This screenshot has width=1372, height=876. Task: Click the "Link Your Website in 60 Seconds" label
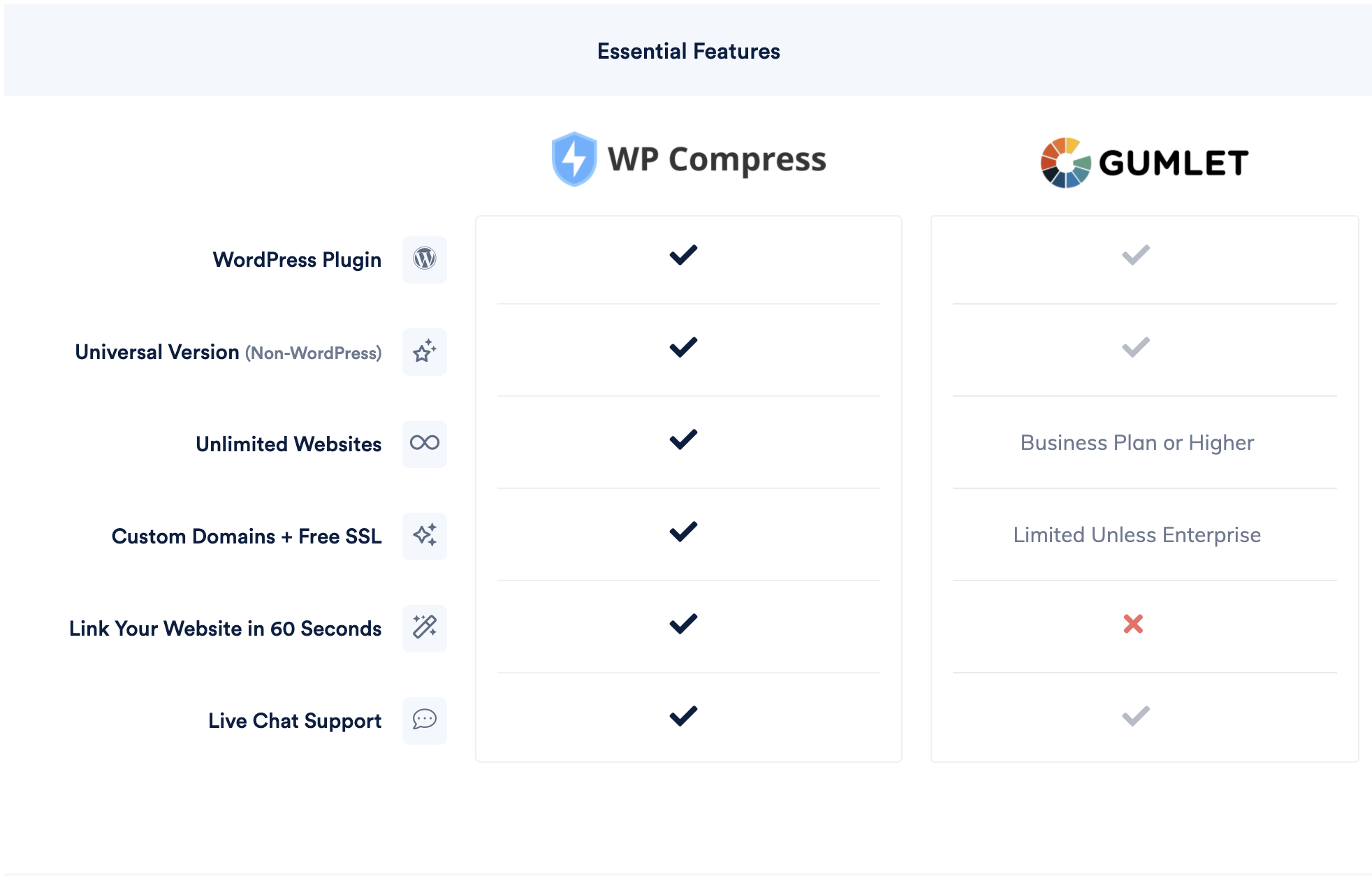(225, 629)
